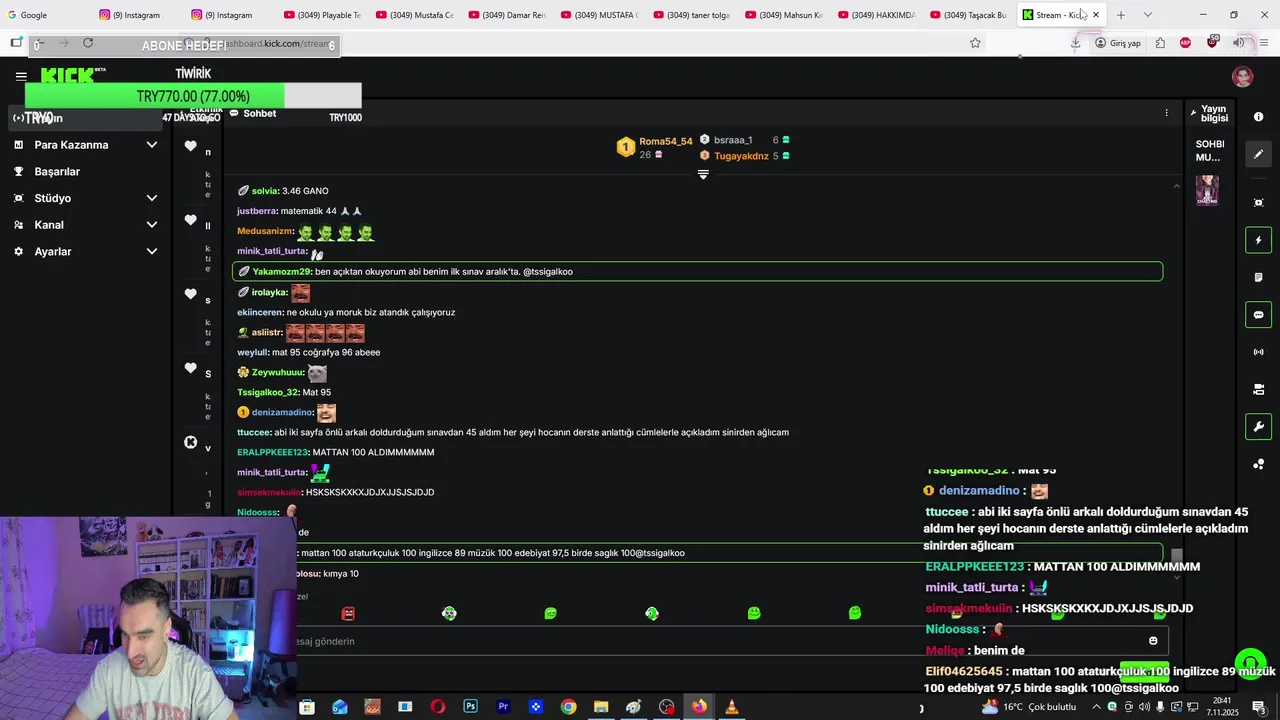Switch to the Damar Reis YouTube tab
Image resolution: width=1280 pixels, height=720 pixels.
507,15
